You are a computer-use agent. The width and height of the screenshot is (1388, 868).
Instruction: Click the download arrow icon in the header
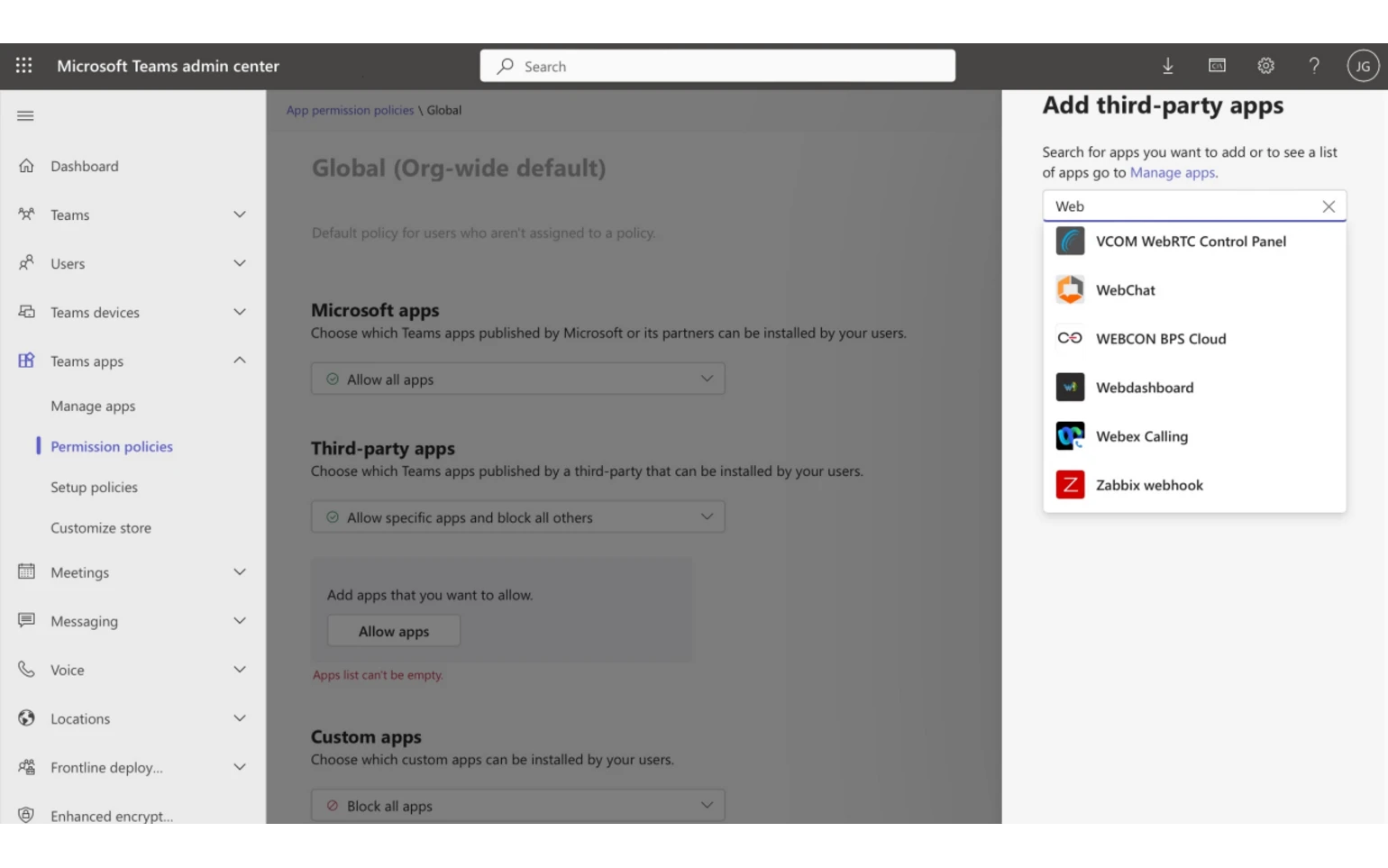[1168, 66]
